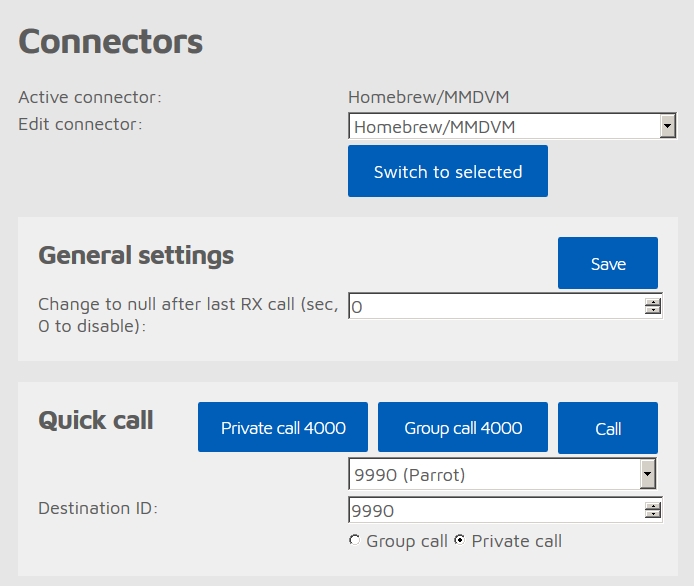This screenshot has height=586, width=694.
Task: Save the general settings
Action: [x=608, y=263]
